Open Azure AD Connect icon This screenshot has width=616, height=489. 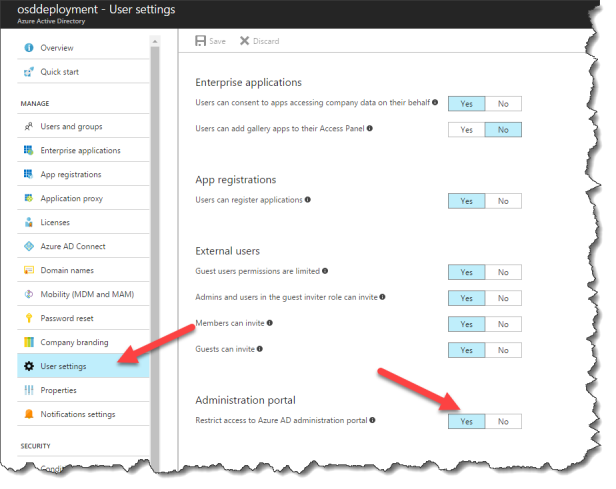[x=29, y=246]
